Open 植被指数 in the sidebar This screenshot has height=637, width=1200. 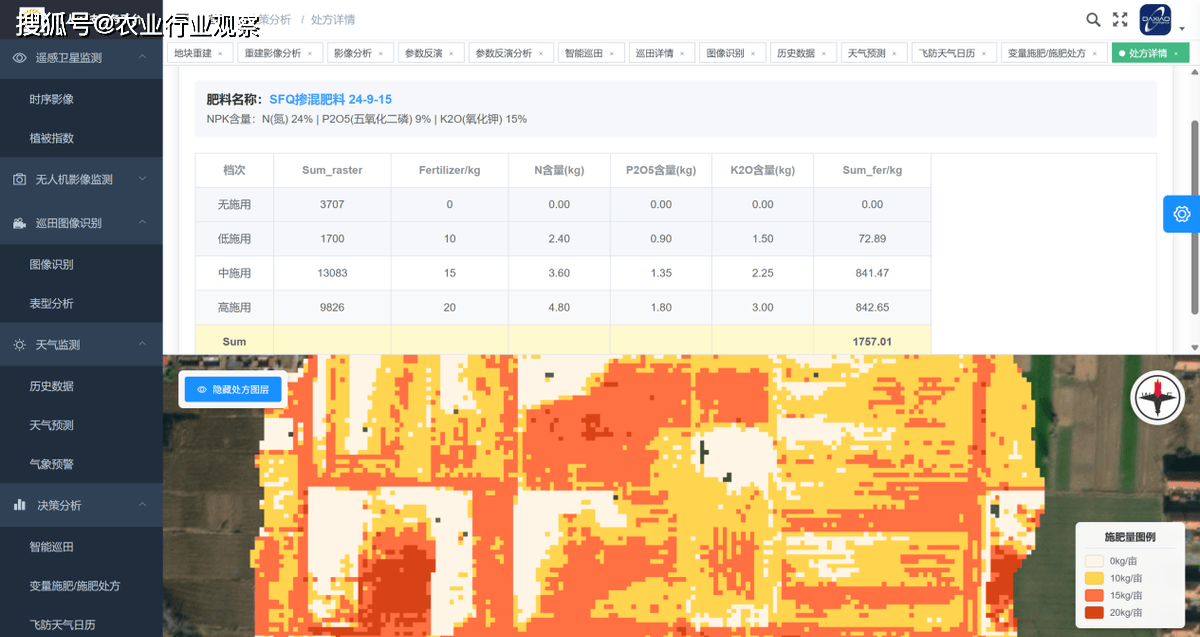(52, 139)
